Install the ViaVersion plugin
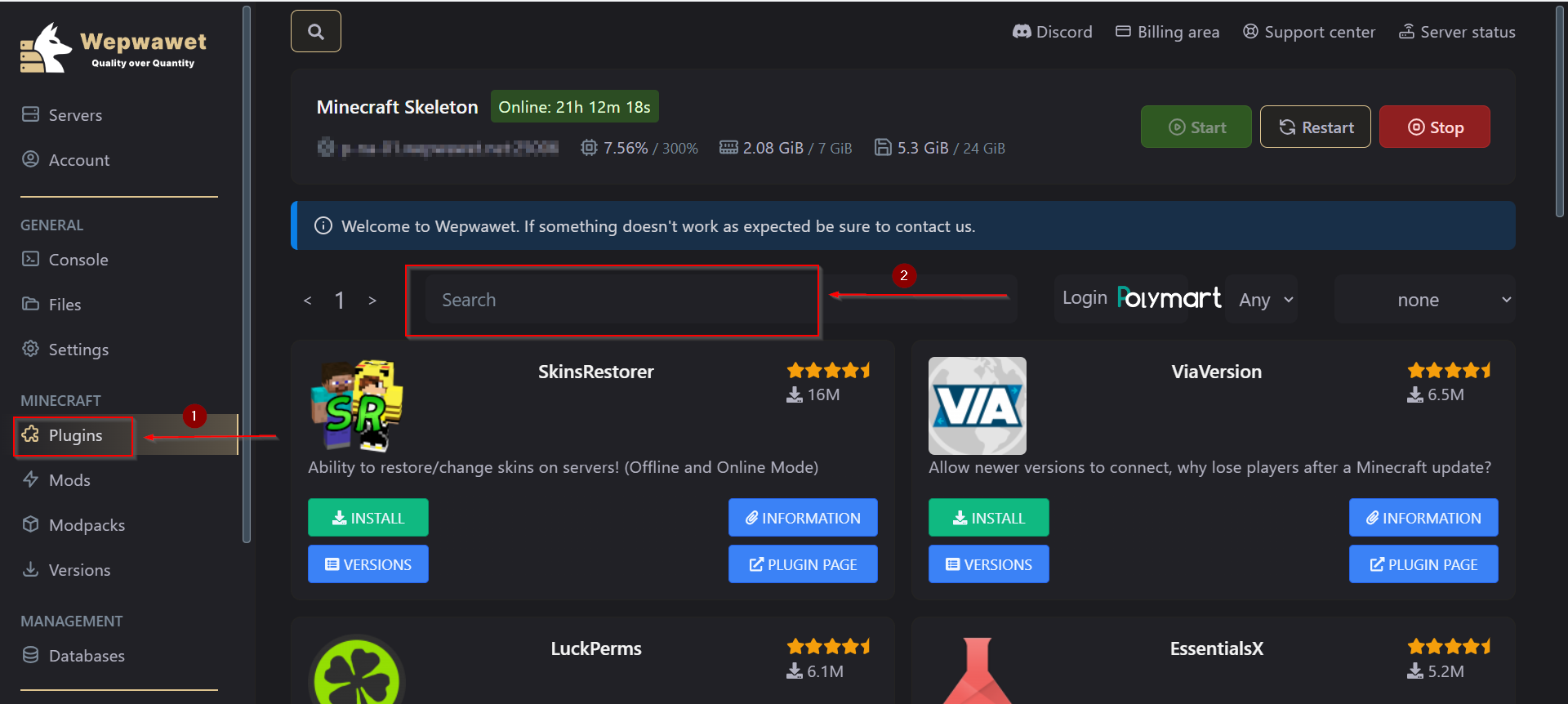The width and height of the screenshot is (1568, 704). [989, 518]
